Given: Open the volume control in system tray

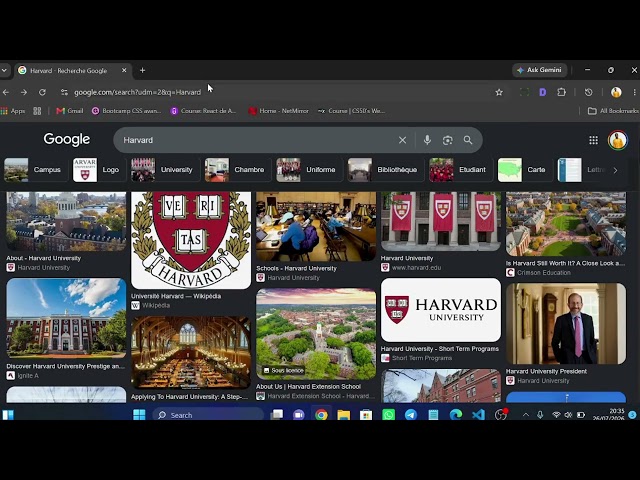Looking at the screenshot, I should pyautogui.click(x=568, y=415).
